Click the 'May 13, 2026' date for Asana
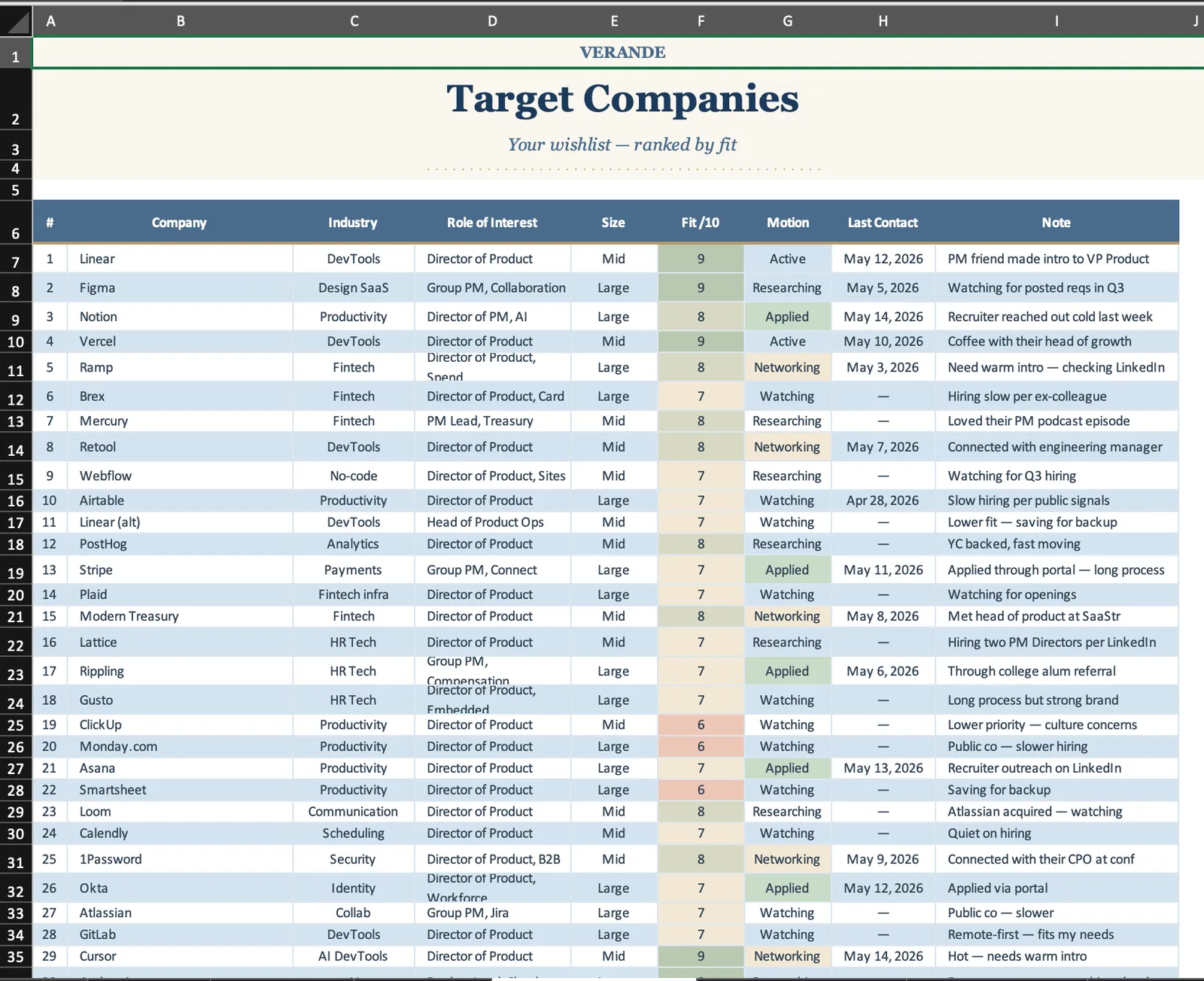Screen dimensions: 1204x981 tap(883, 768)
